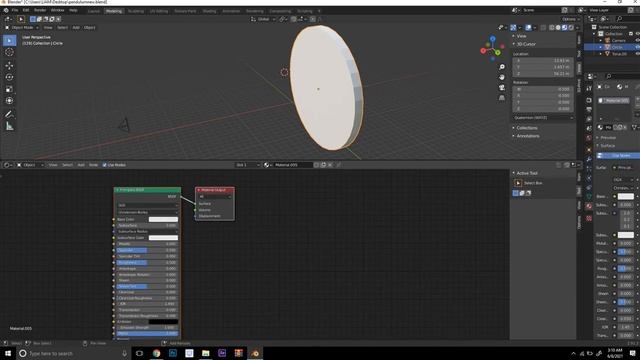Expand the Collections panel
The height and width of the screenshot is (360, 640).
point(527,128)
